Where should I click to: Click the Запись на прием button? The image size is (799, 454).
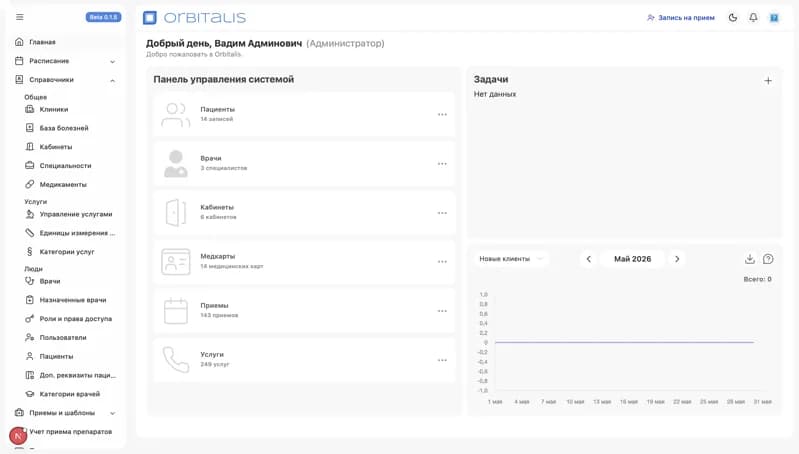click(681, 18)
